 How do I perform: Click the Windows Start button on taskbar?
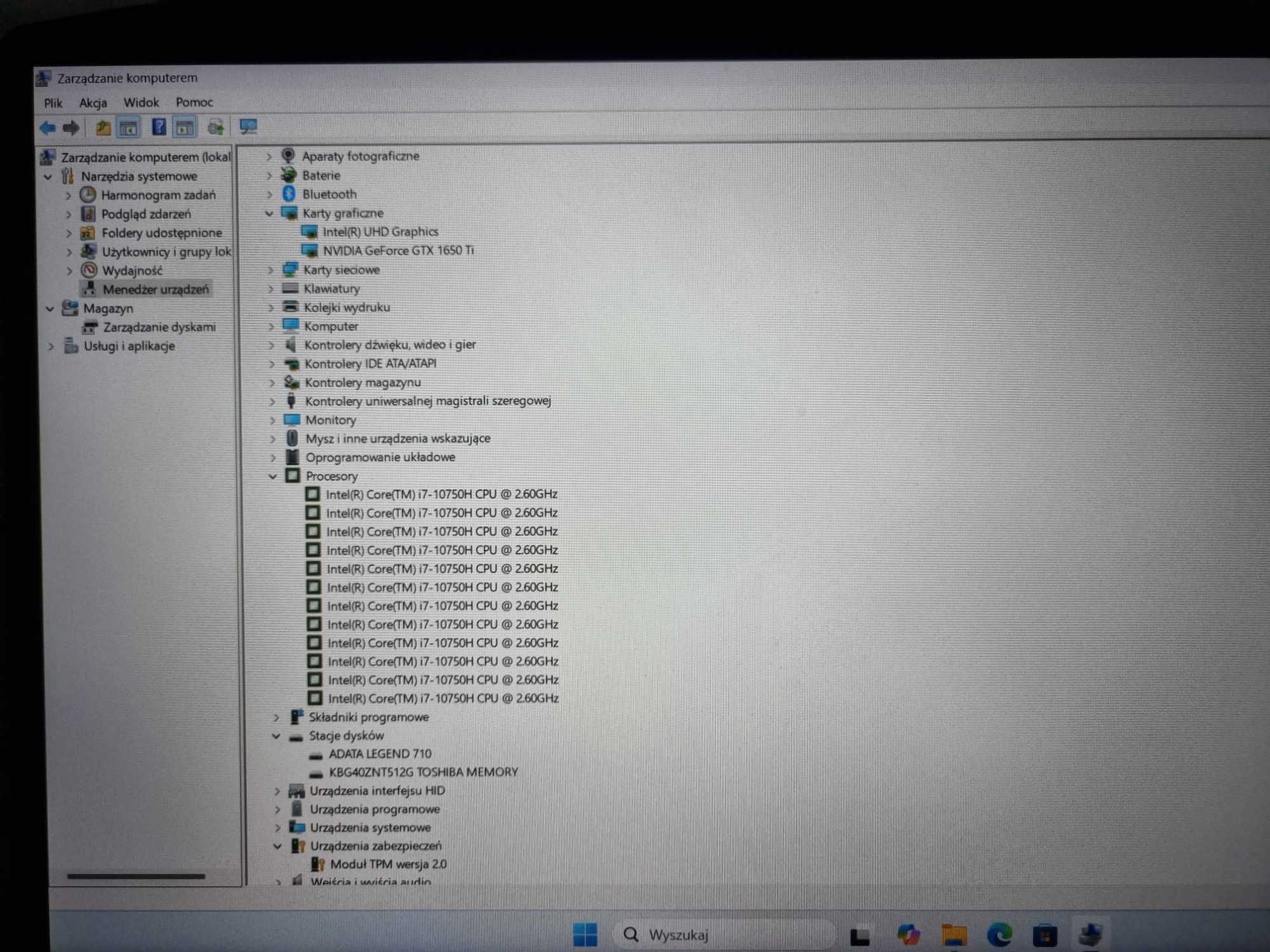(585, 934)
